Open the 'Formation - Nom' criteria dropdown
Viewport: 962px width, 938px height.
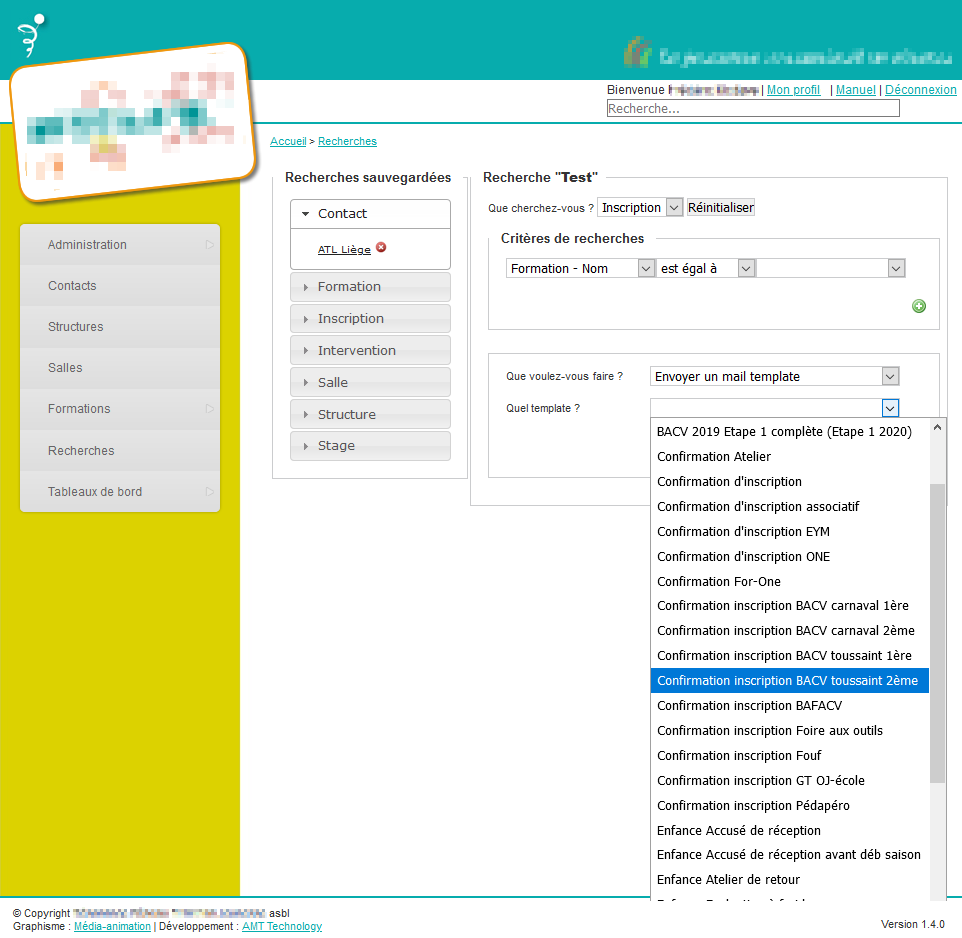click(580, 268)
